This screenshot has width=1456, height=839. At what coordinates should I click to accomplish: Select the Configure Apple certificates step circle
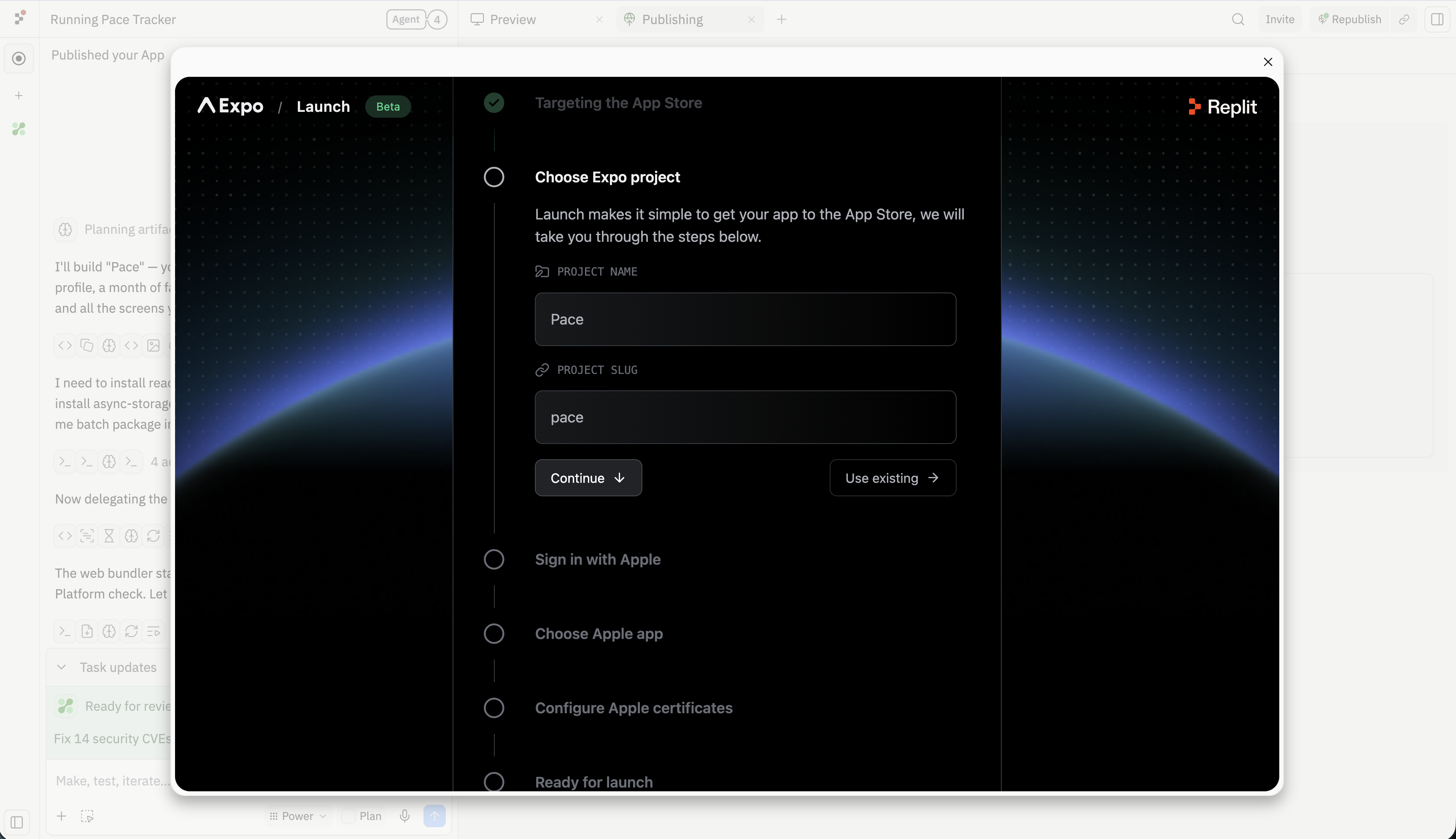pos(494,708)
